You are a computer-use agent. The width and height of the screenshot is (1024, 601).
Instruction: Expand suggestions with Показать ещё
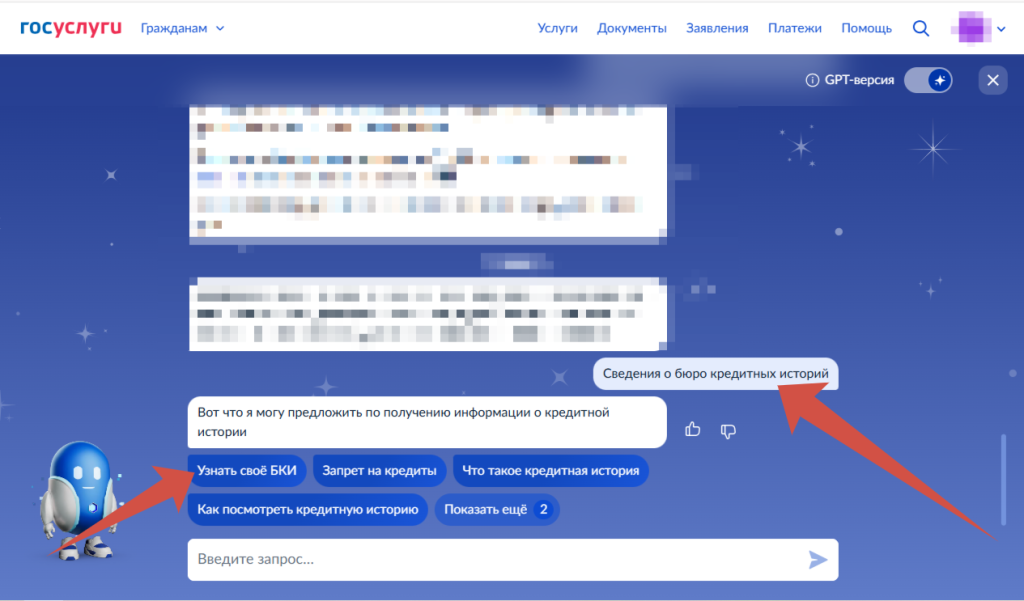(497, 510)
